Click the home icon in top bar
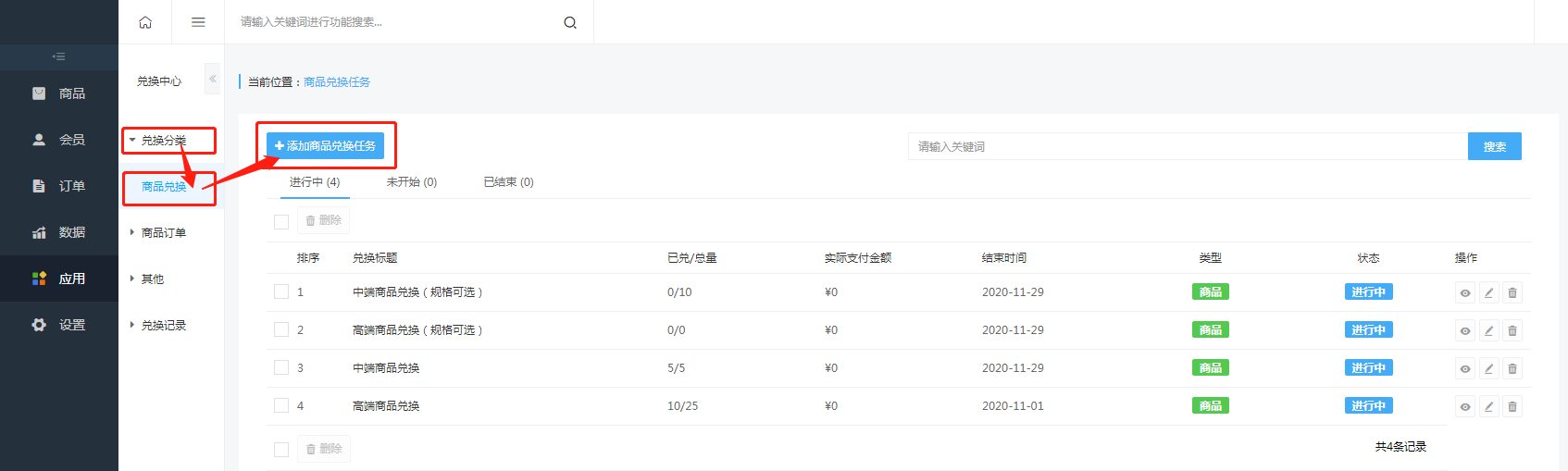This screenshot has width=1568, height=471. coord(145,22)
